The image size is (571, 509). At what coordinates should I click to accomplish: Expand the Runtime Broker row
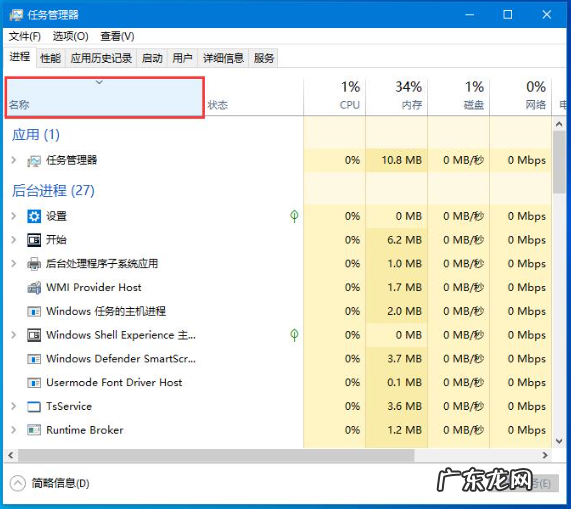(x=13, y=430)
